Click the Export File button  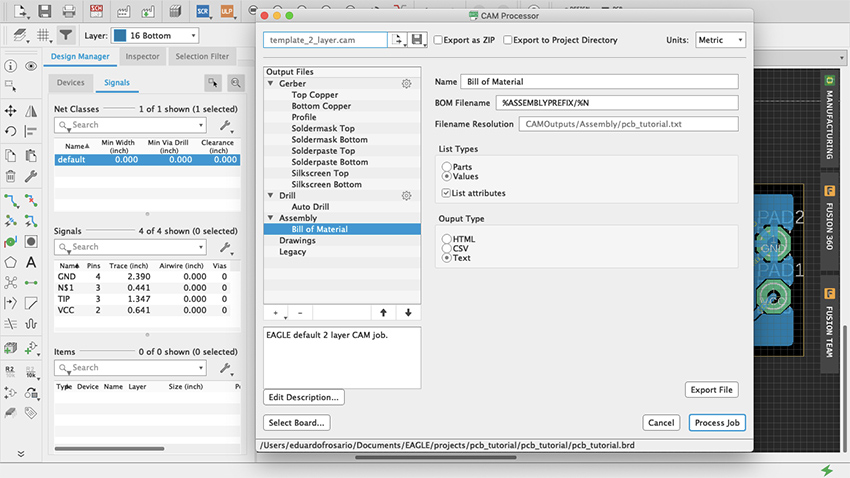tap(711, 390)
